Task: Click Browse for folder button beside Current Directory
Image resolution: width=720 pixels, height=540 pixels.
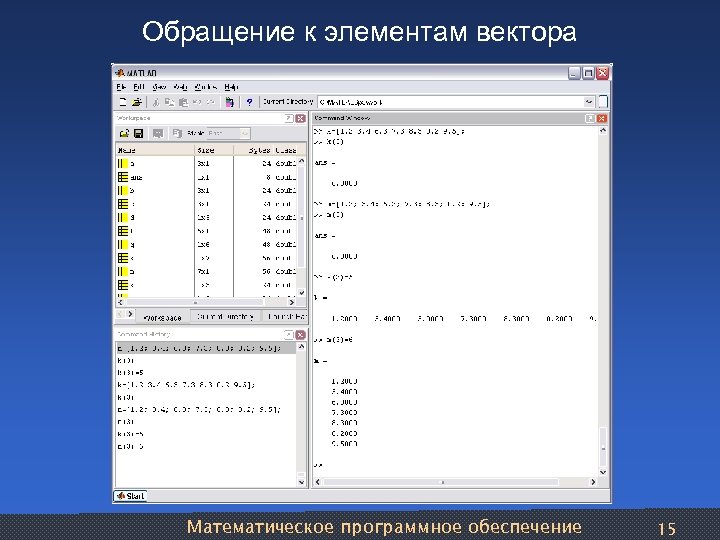Action: [603, 102]
